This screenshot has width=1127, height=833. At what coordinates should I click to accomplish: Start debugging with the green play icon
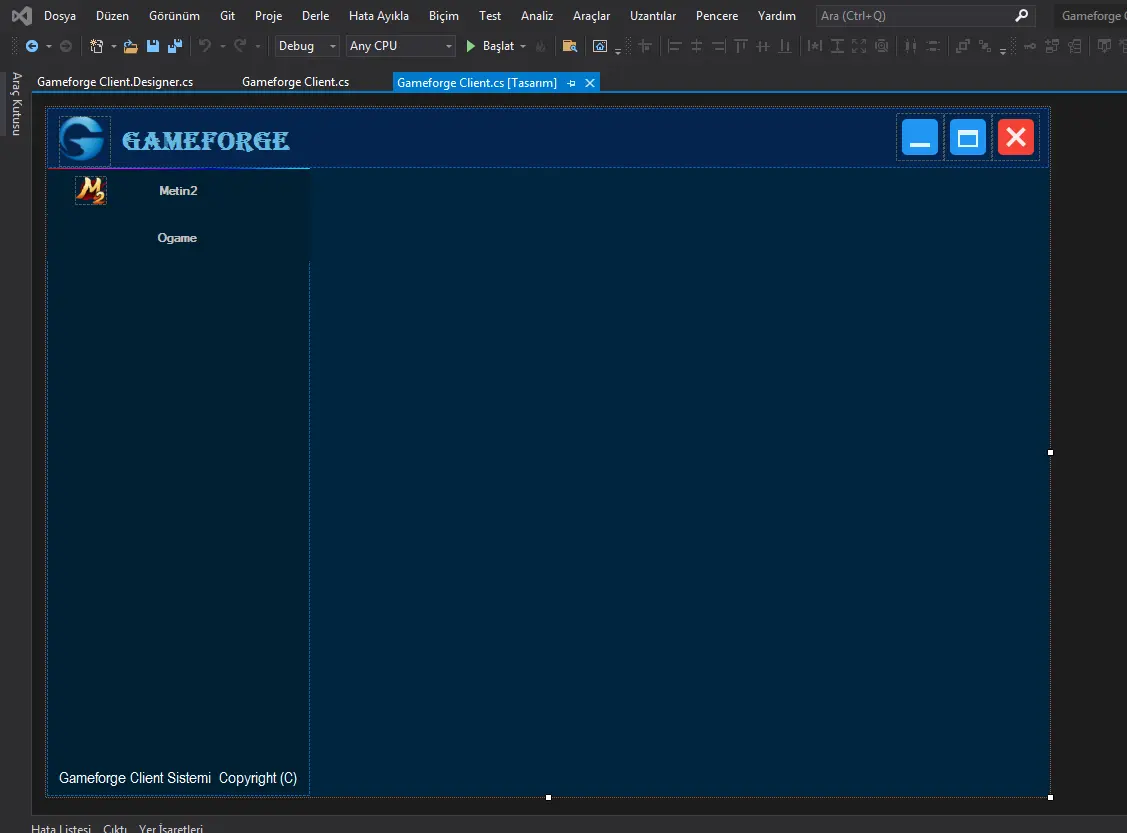[x=471, y=46]
